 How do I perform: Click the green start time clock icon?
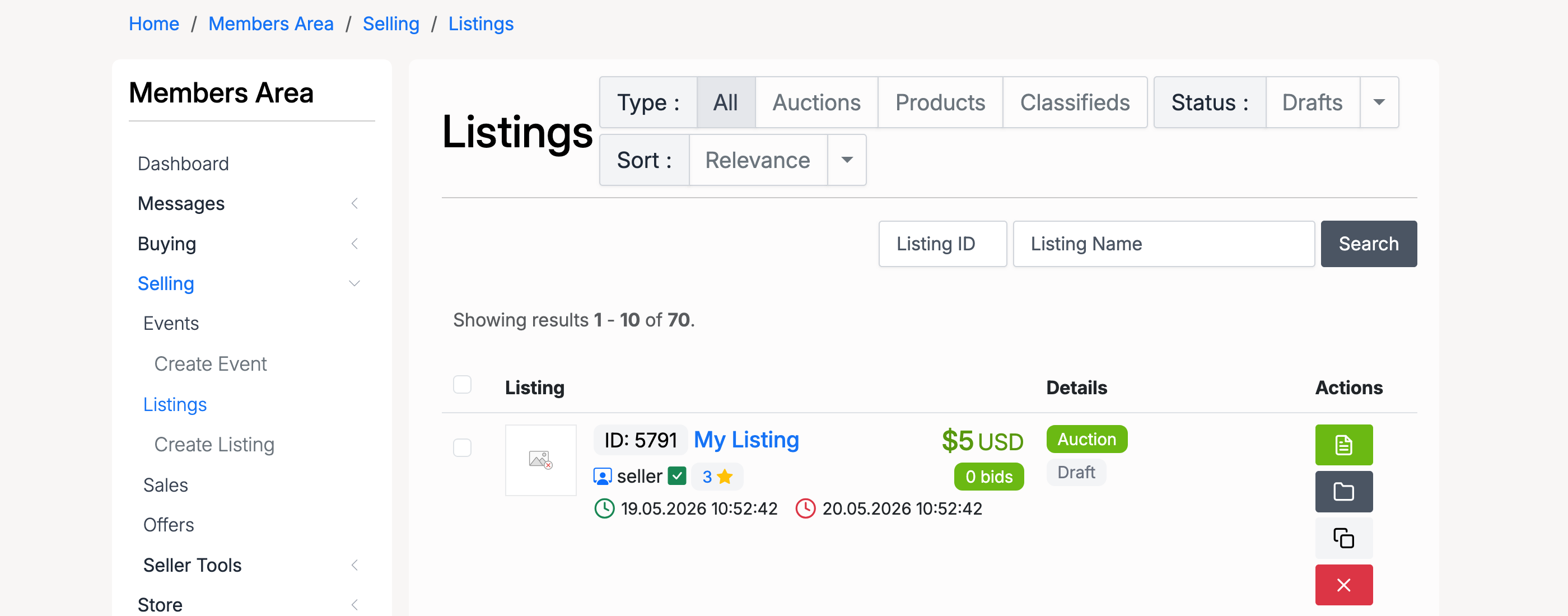(604, 508)
